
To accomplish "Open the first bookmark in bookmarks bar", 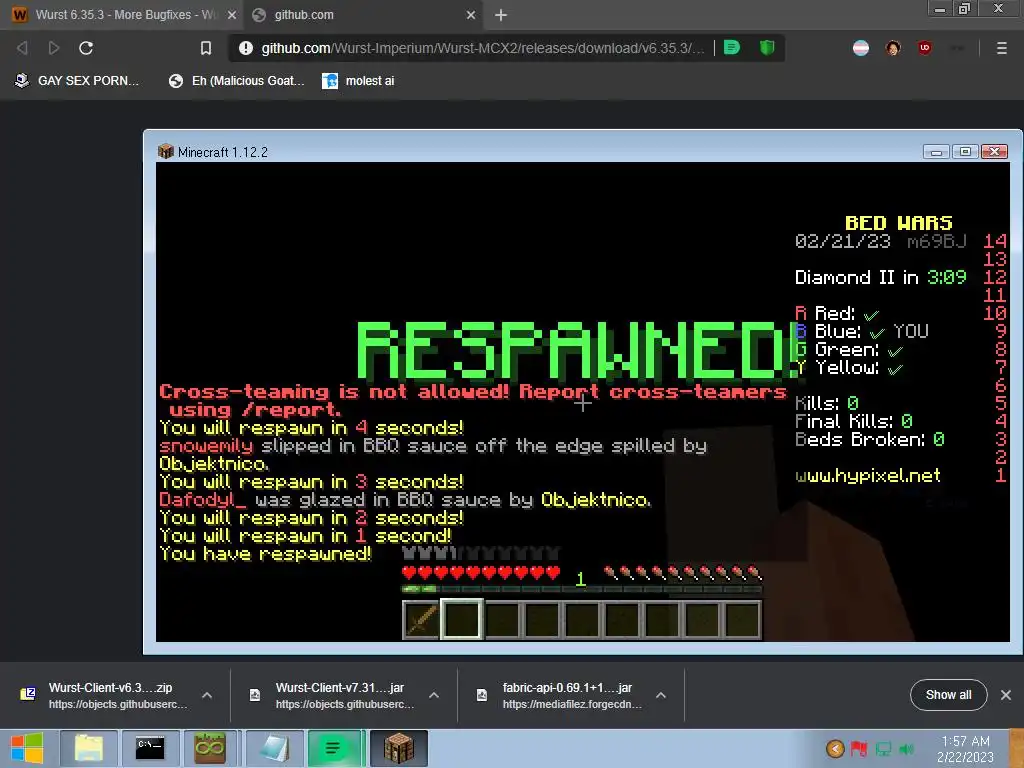I will click(76, 81).
